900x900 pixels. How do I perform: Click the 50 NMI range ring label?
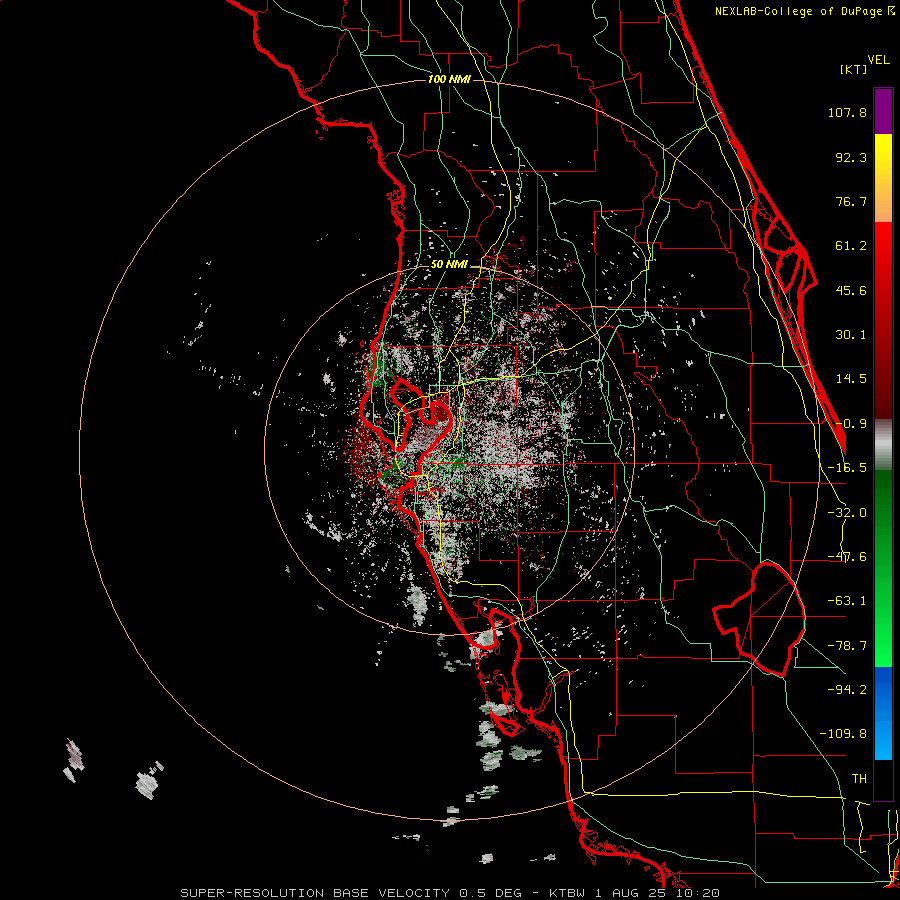pyautogui.click(x=449, y=265)
